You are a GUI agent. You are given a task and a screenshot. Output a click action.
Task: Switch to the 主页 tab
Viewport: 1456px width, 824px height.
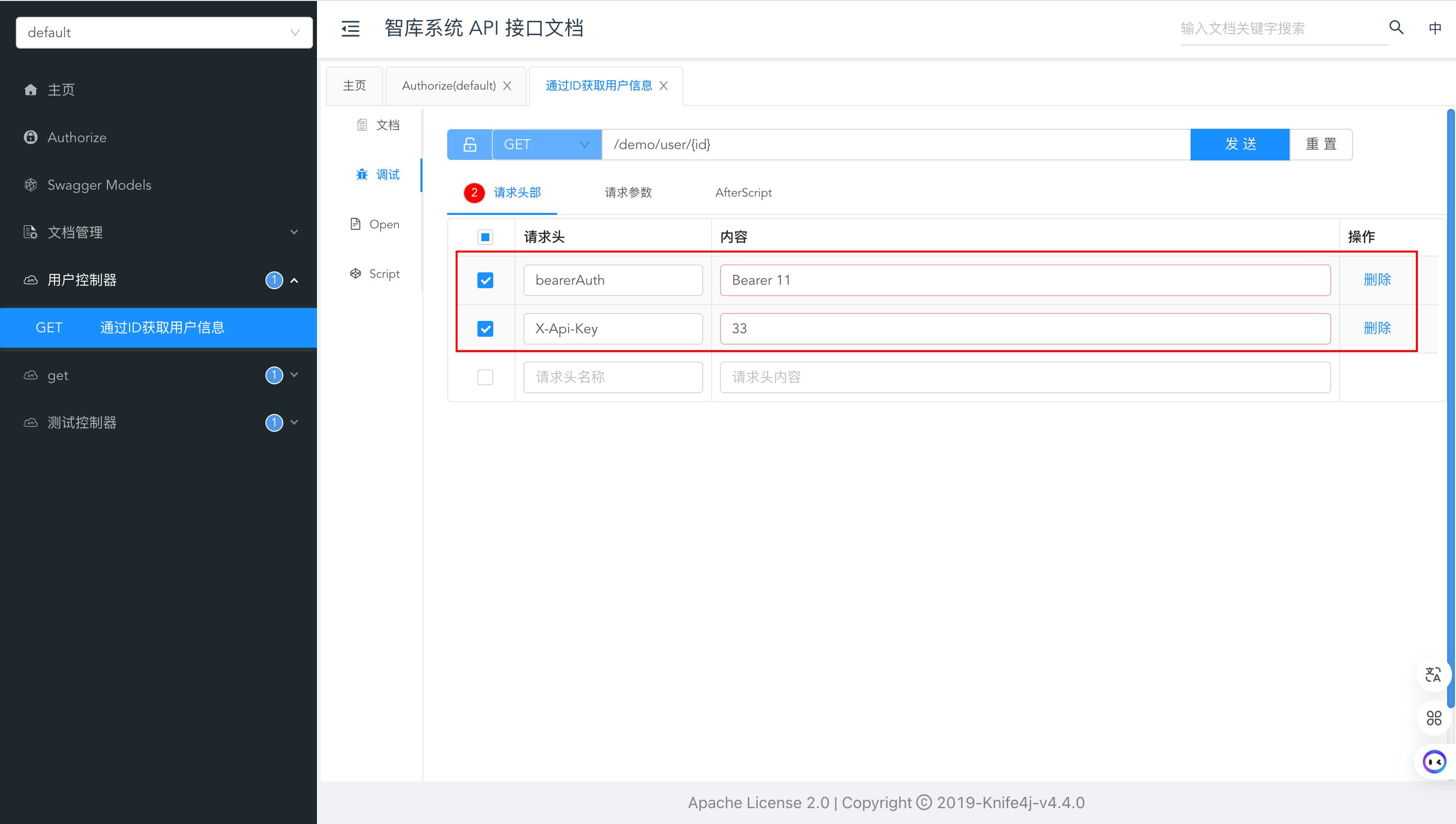355,86
